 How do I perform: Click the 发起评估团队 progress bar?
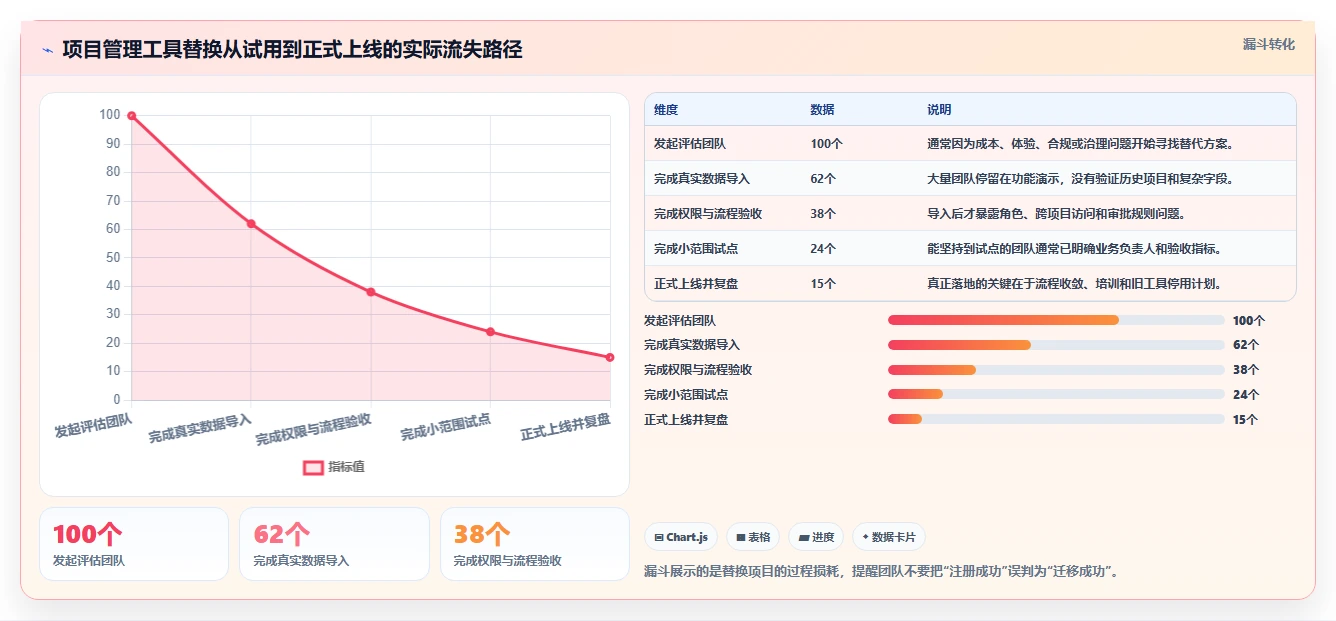(x=1056, y=320)
